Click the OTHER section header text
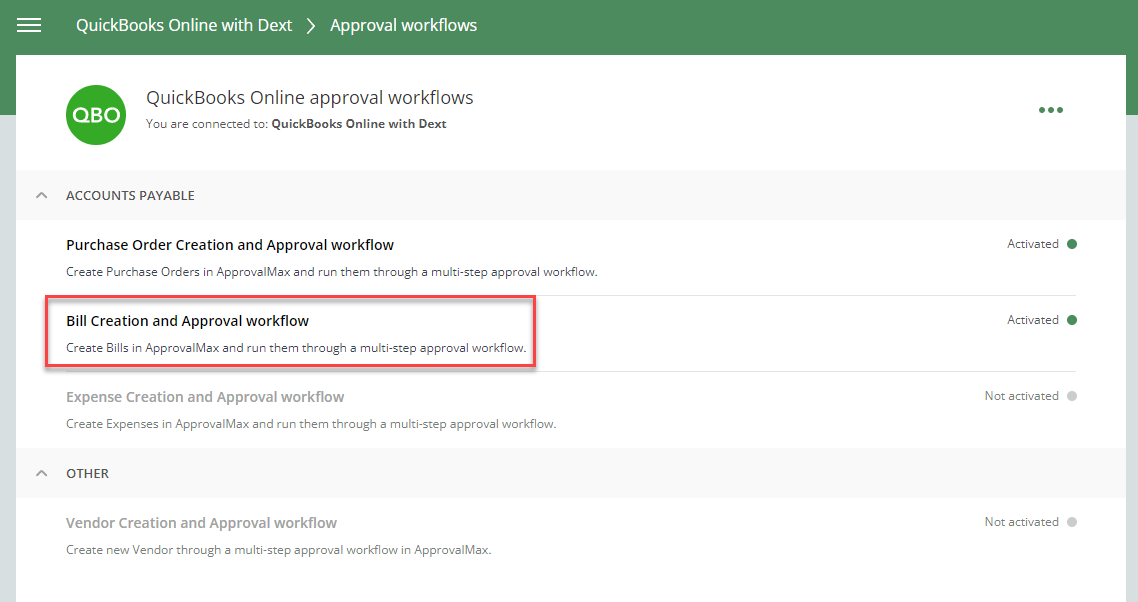Screen dimensions: 1138x602 coord(87,473)
